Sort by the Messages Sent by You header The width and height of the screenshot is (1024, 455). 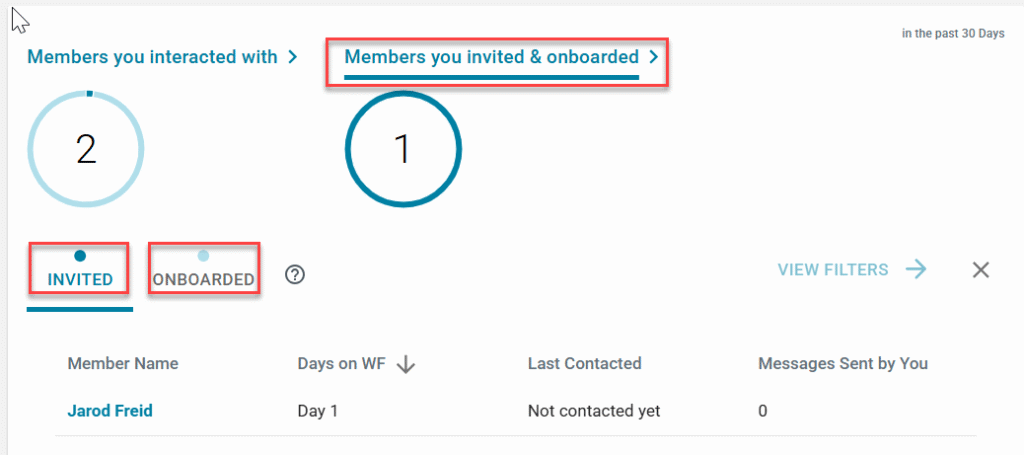pyautogui.click(x=843, y=364)
